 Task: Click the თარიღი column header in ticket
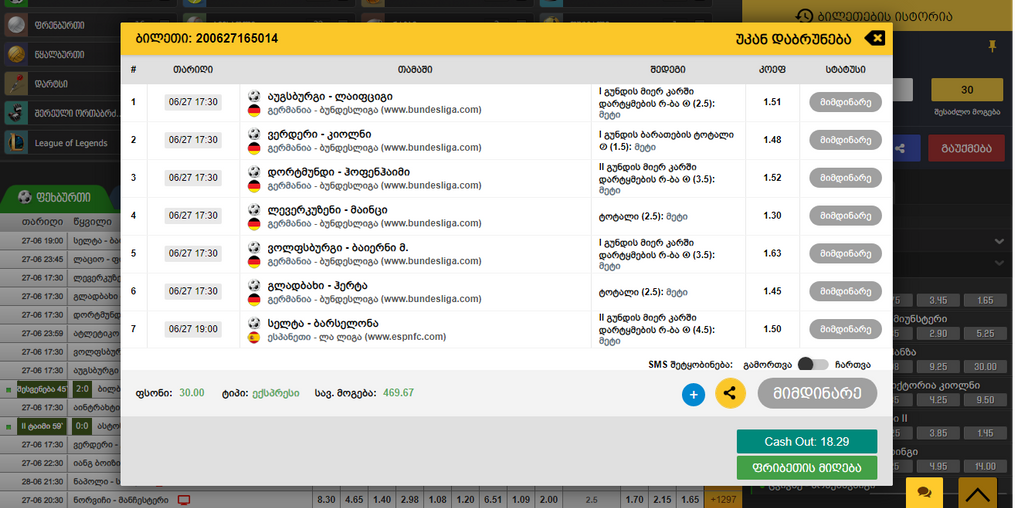pos(193,69)
